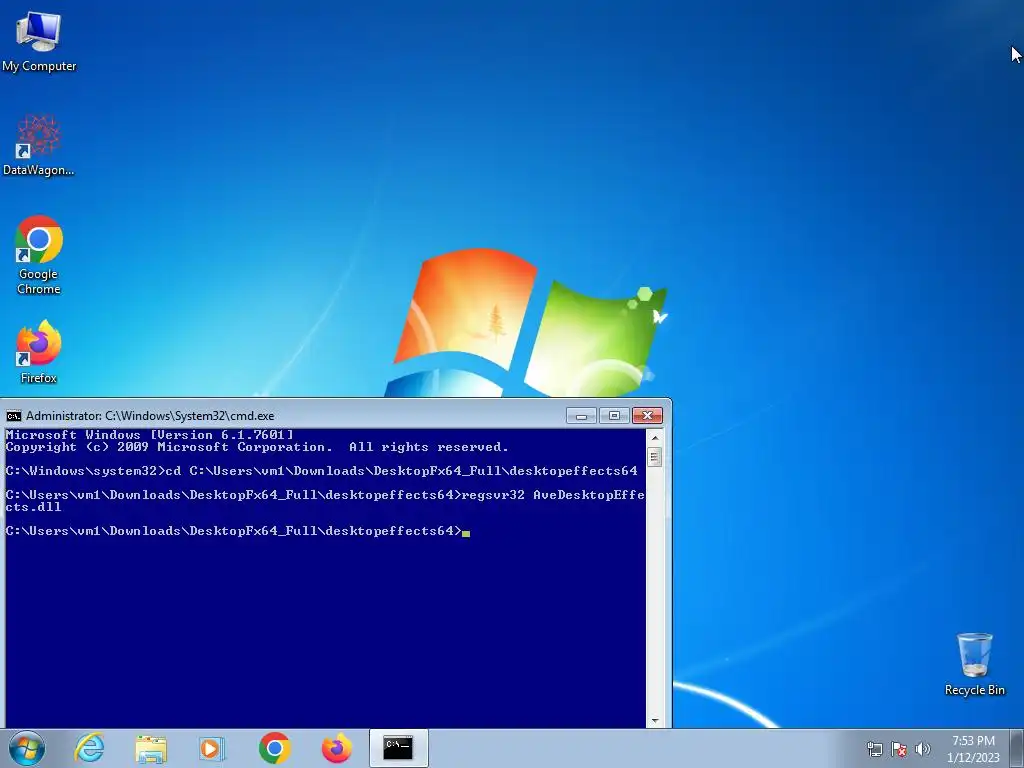This screenshot has height=768, width=1024.
Task: Launch Chrome from the taskbar
Action: pos(274,748)
